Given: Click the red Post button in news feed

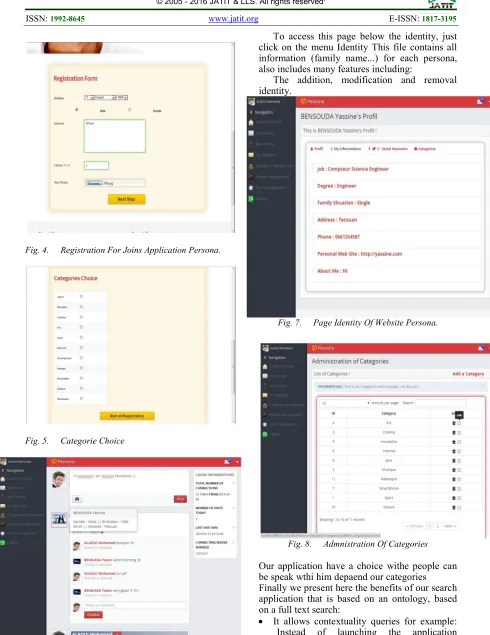Looking at the screenshot, I should coord(181,499).
